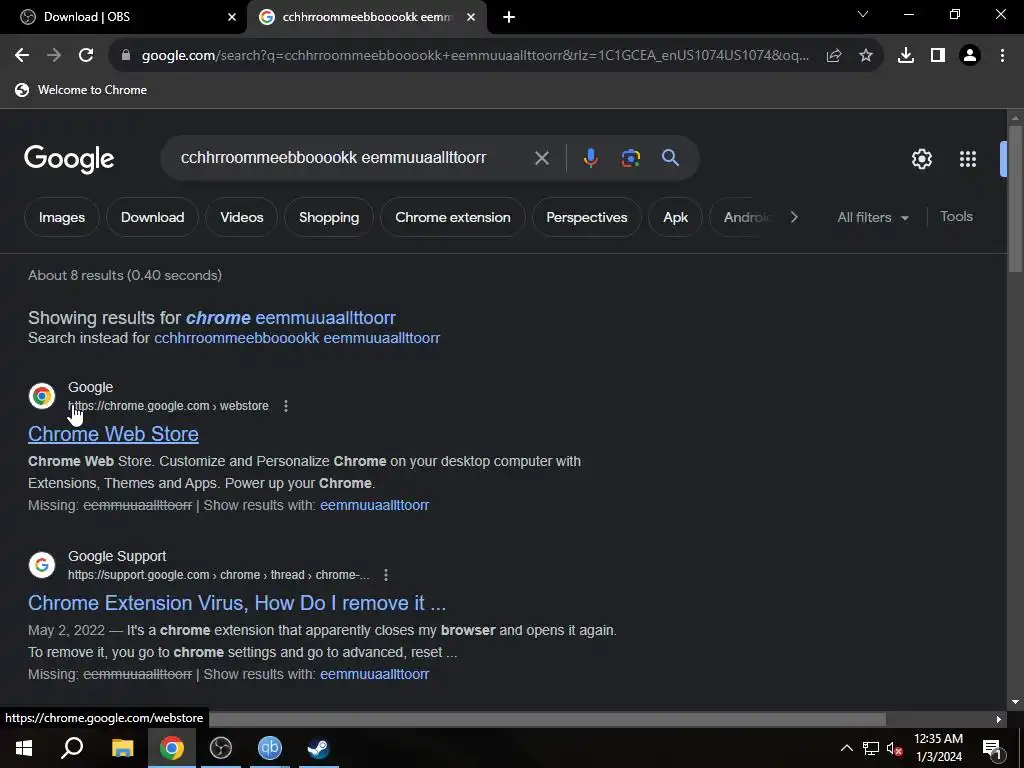Click the magnifier search button

[x=670, y=158]
